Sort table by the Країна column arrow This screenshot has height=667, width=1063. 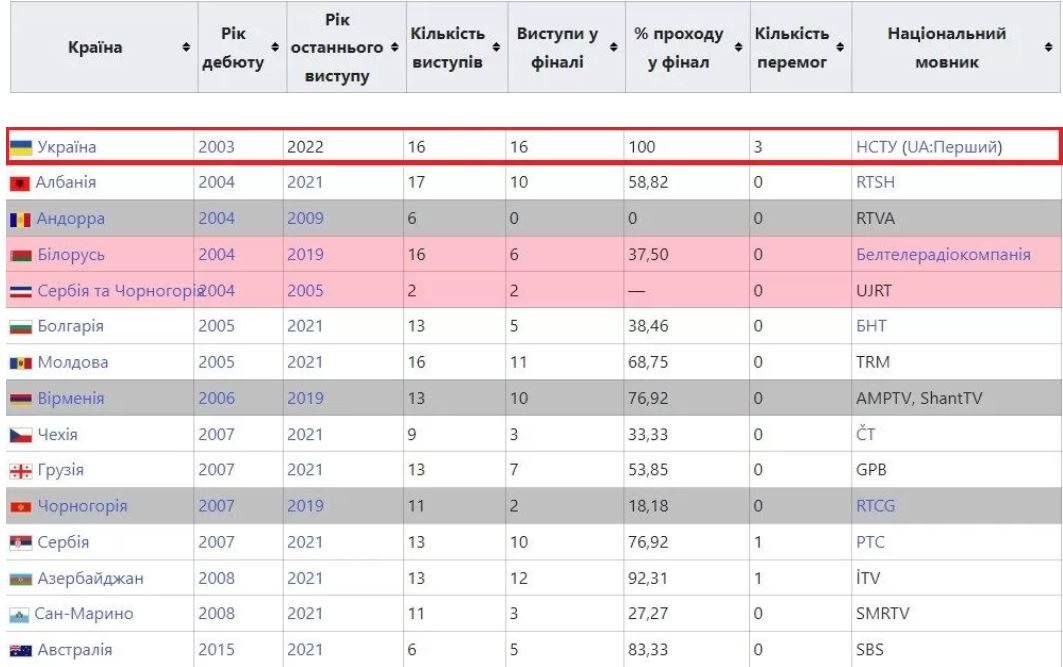click(185, 48)
